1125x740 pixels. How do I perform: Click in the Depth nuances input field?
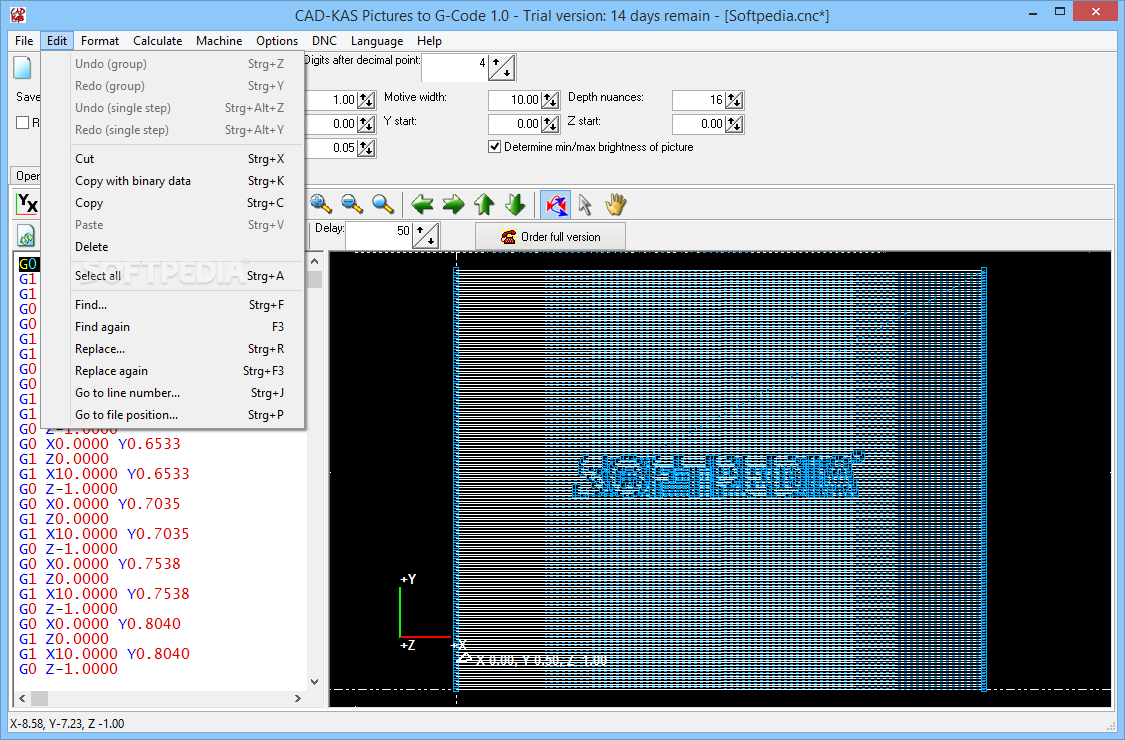(699, 100)
